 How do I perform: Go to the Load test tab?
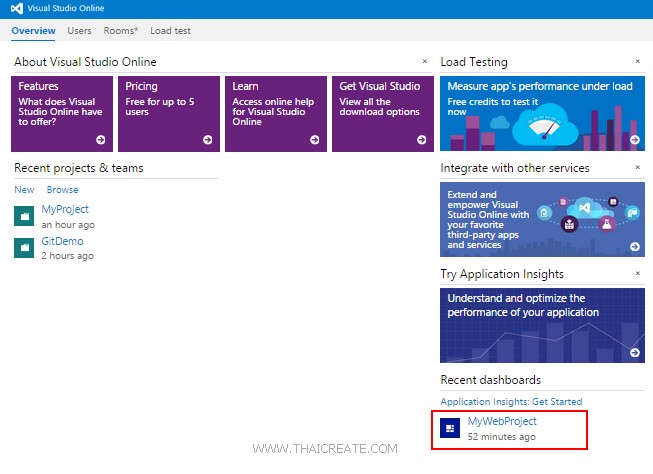[x=170, y=31]
